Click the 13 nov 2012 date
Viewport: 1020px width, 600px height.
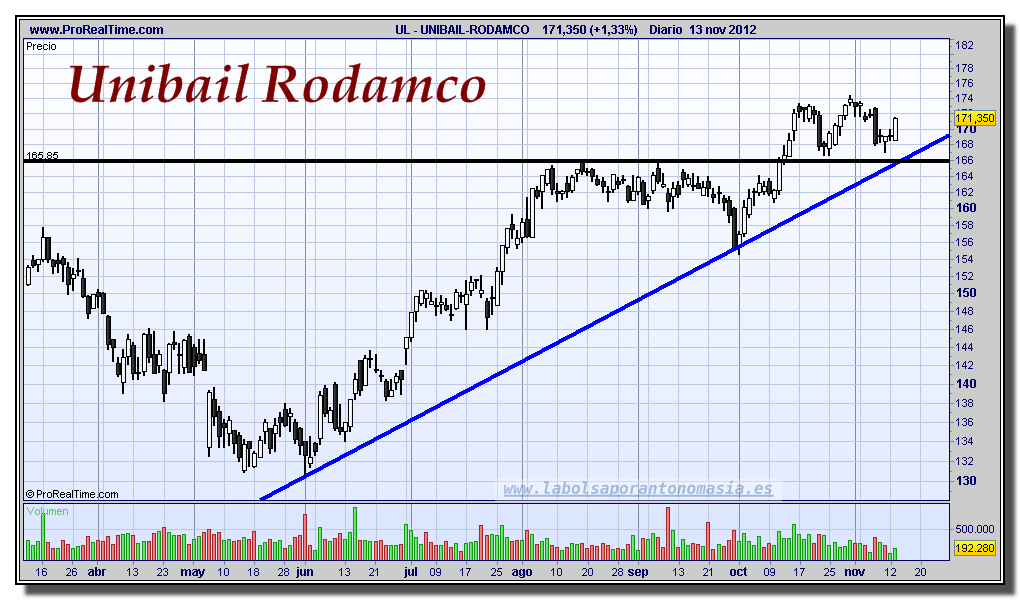pos(722,30)
